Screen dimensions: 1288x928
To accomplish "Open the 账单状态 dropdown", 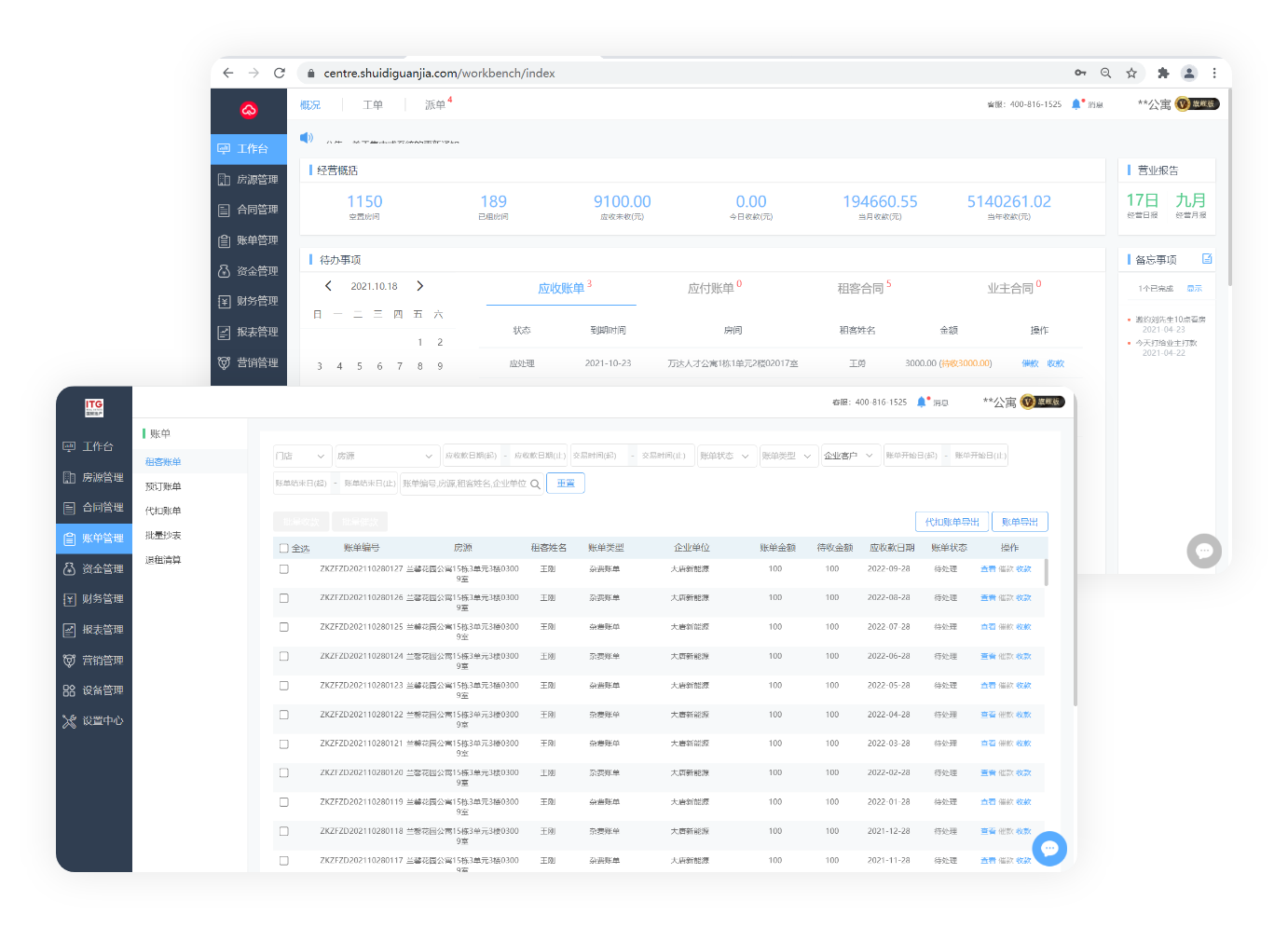I will click(x=725, y=456).
